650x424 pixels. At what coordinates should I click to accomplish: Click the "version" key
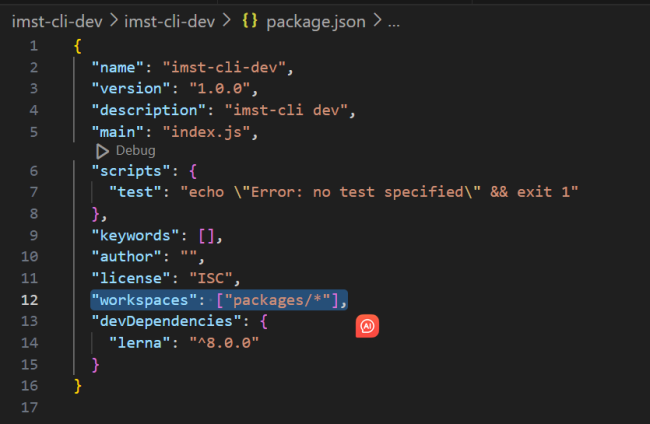[131, 88]
